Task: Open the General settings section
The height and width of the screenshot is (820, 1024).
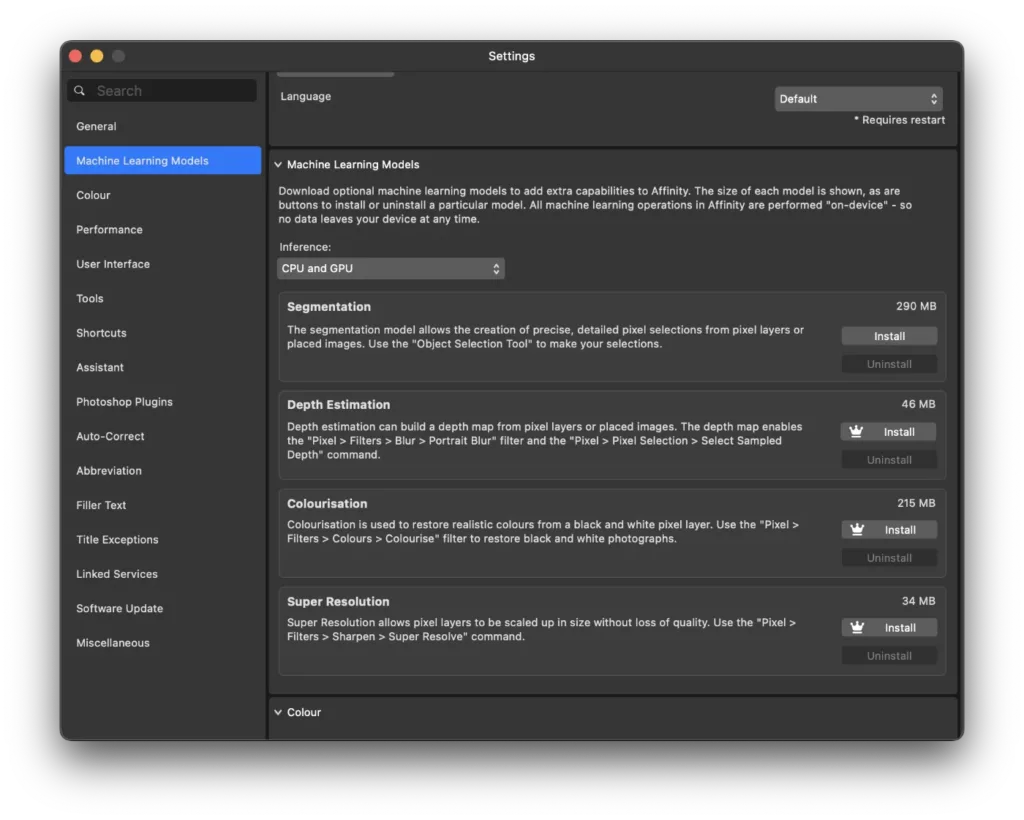Action: click(96, 127)
